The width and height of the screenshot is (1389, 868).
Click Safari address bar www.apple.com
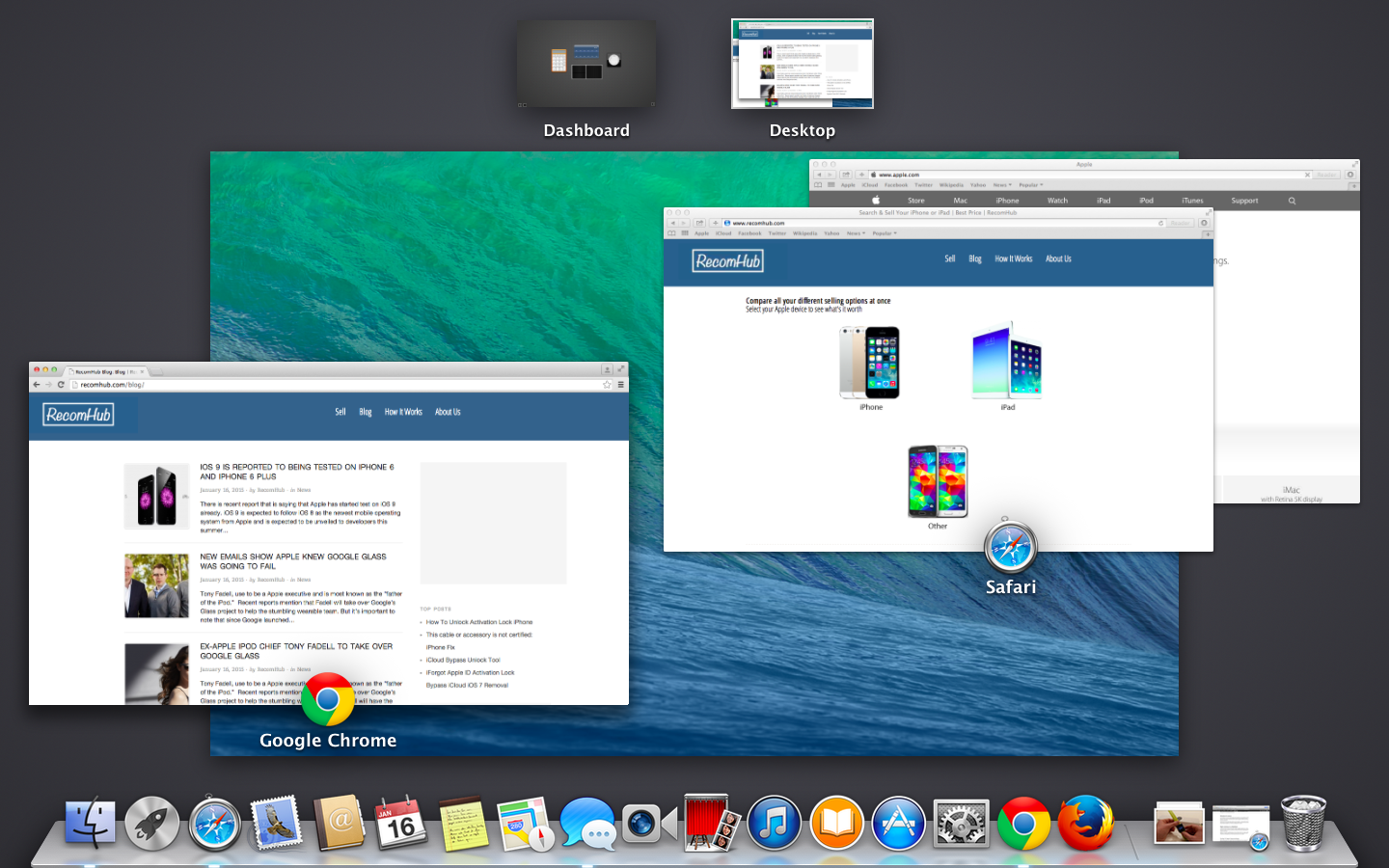pyautogui.click(x=1090, y=175)
